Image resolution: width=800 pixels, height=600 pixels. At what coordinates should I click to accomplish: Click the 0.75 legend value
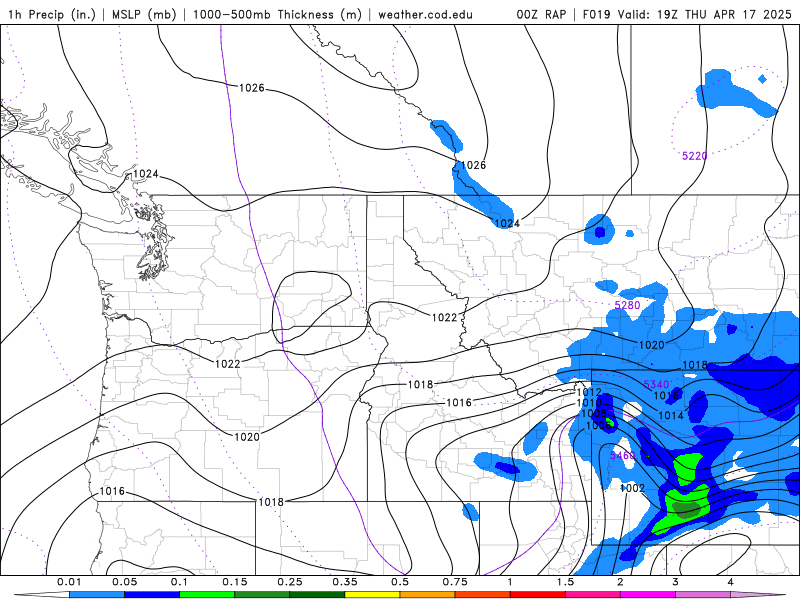point(455,582)
